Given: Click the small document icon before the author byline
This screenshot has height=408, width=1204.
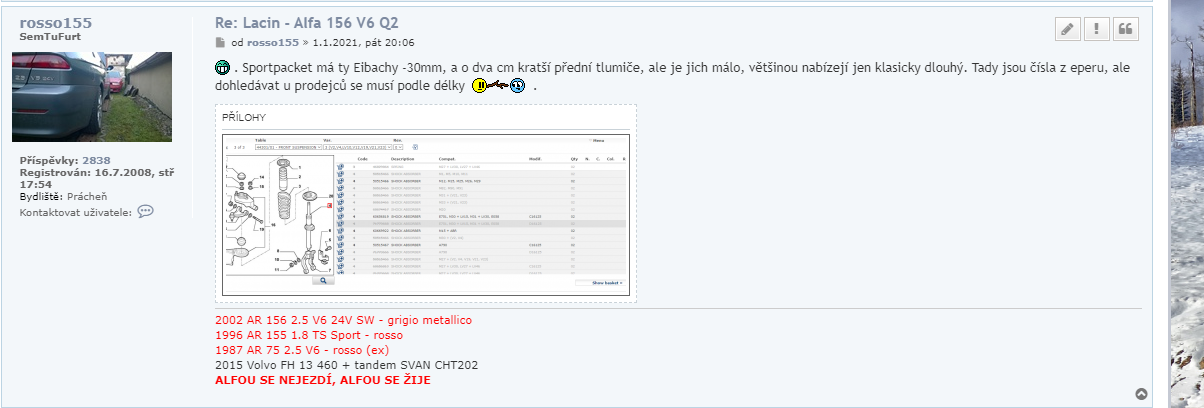Looking at the screenshot, I should click(221, 43).
